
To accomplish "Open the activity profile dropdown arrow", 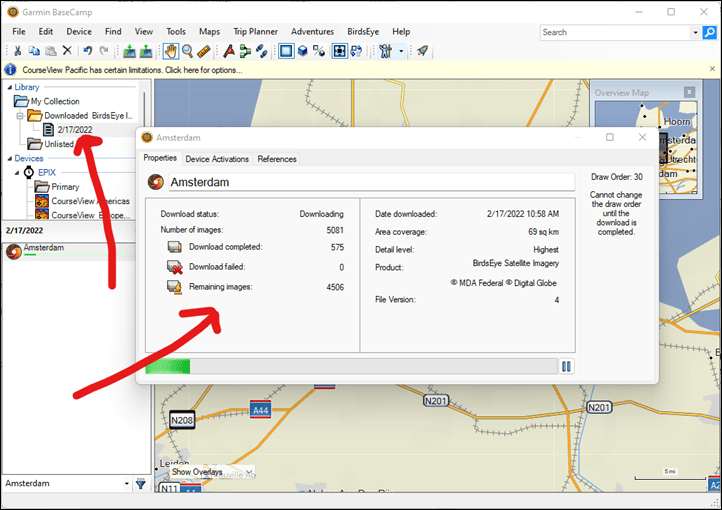I will (401, 51).
